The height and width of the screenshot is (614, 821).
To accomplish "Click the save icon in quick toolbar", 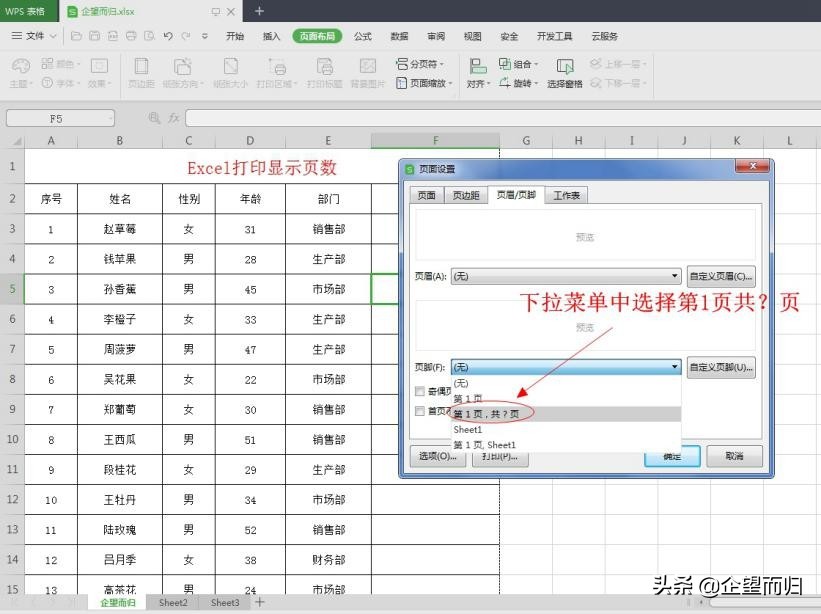I will 94,36.
